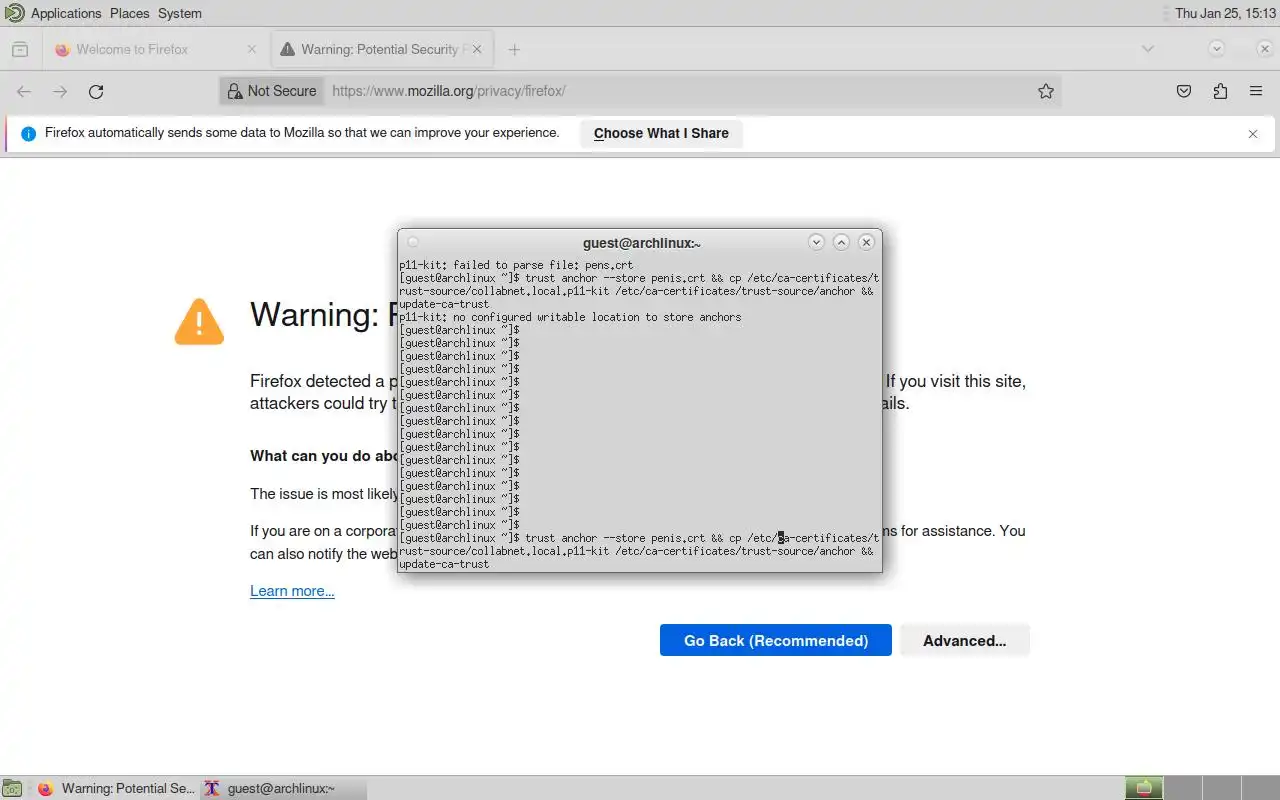Open the Extensions puzzle icon
The image size is (1280, 800).
(1220, 91)
